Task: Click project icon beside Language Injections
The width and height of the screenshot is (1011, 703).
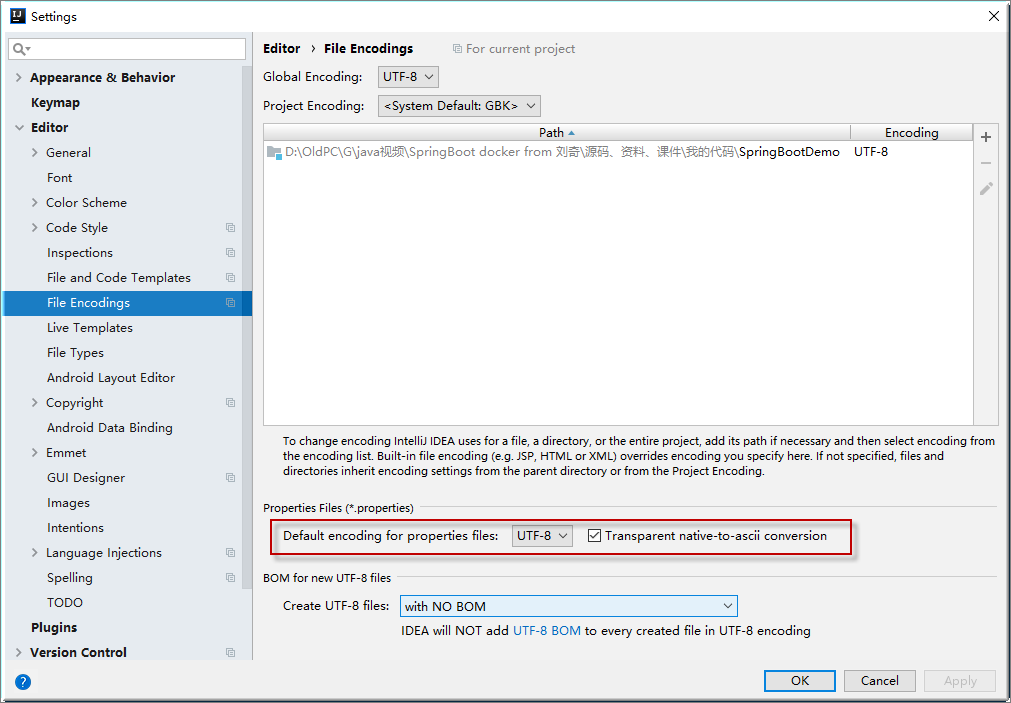Action: point(230,553)
